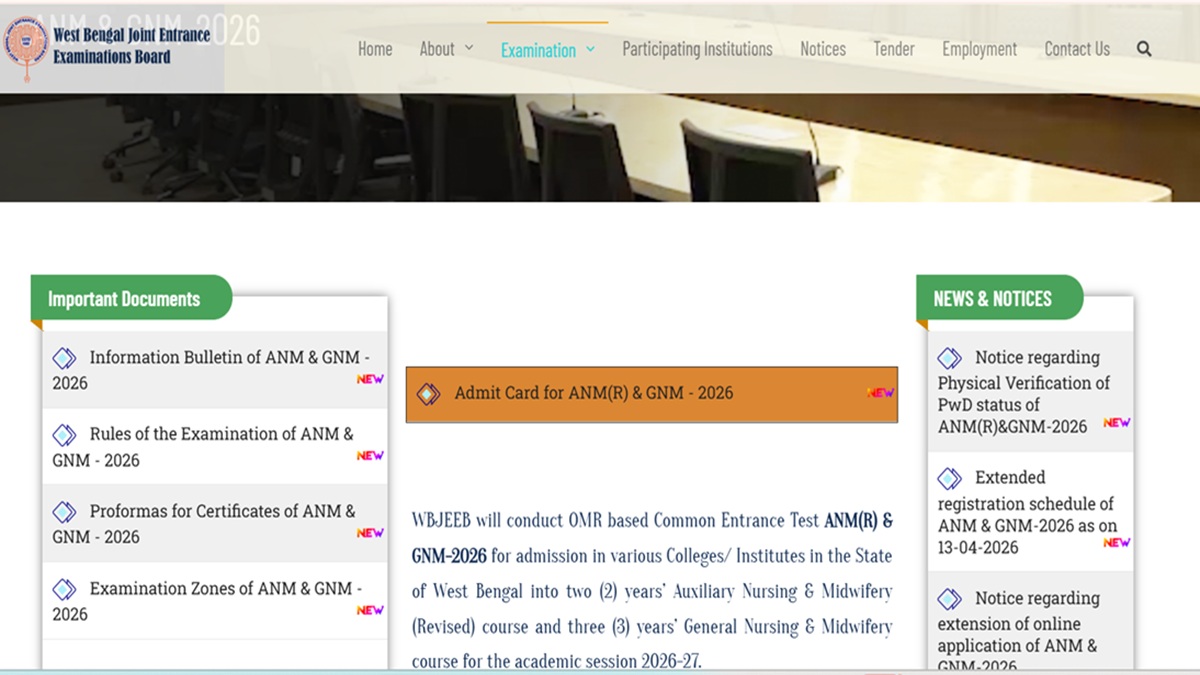Click NEW badge next to Information Bulletin
Screen dimensions: 1200x675
(370, 379)
